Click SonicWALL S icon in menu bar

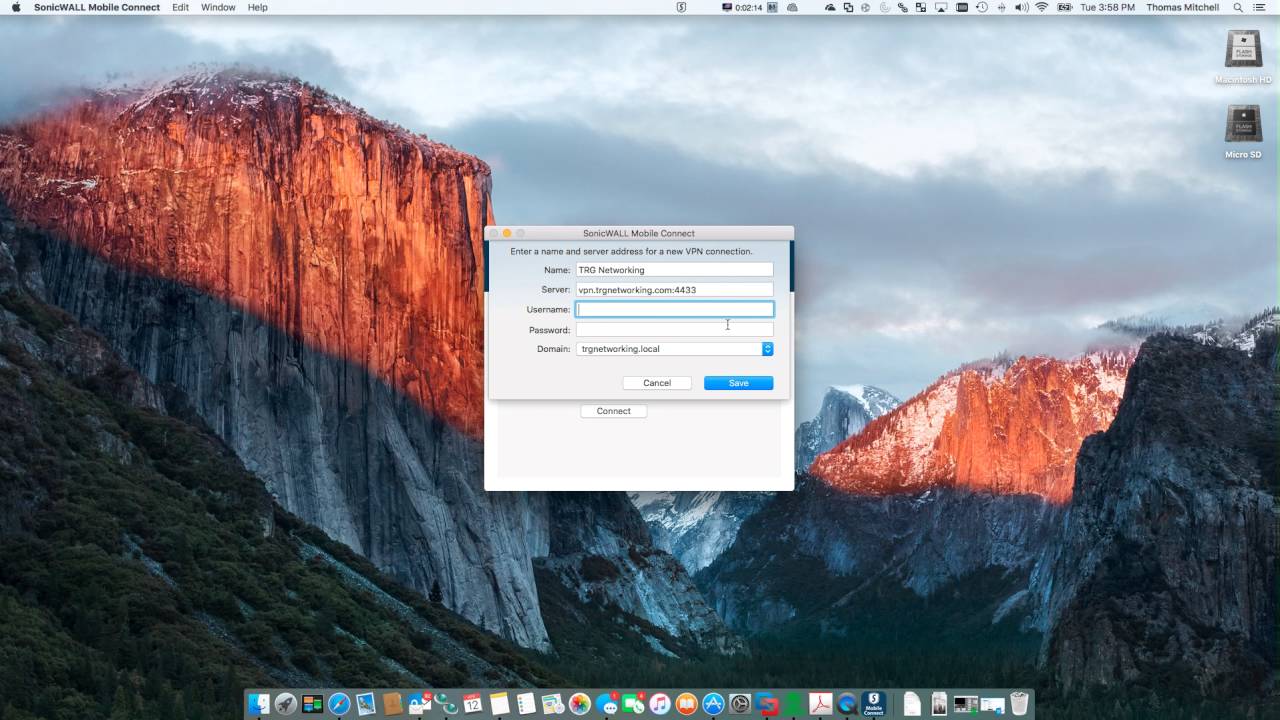pos(681,7)
